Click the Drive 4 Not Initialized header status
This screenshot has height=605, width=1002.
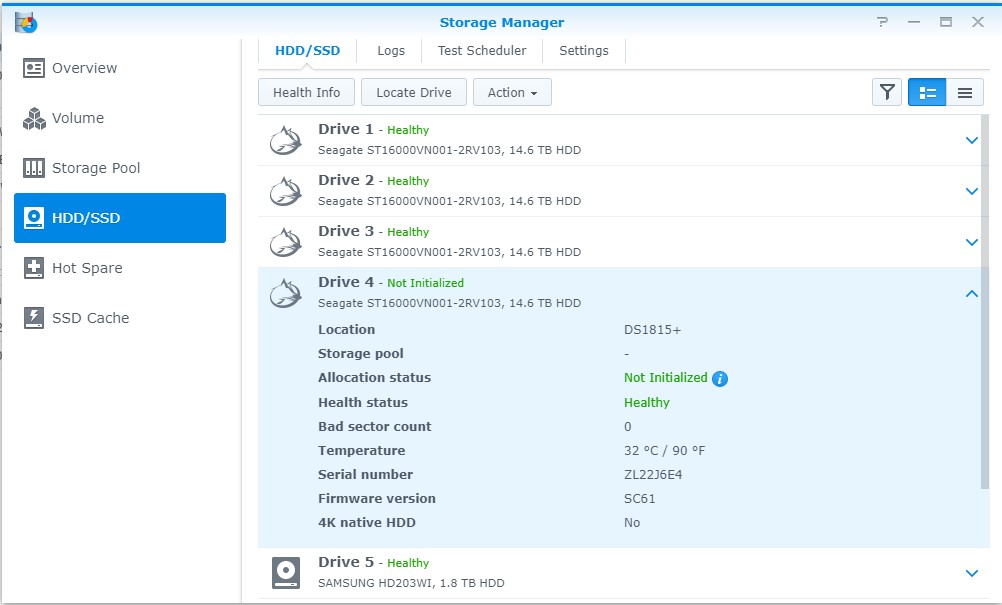click(426, 283)
